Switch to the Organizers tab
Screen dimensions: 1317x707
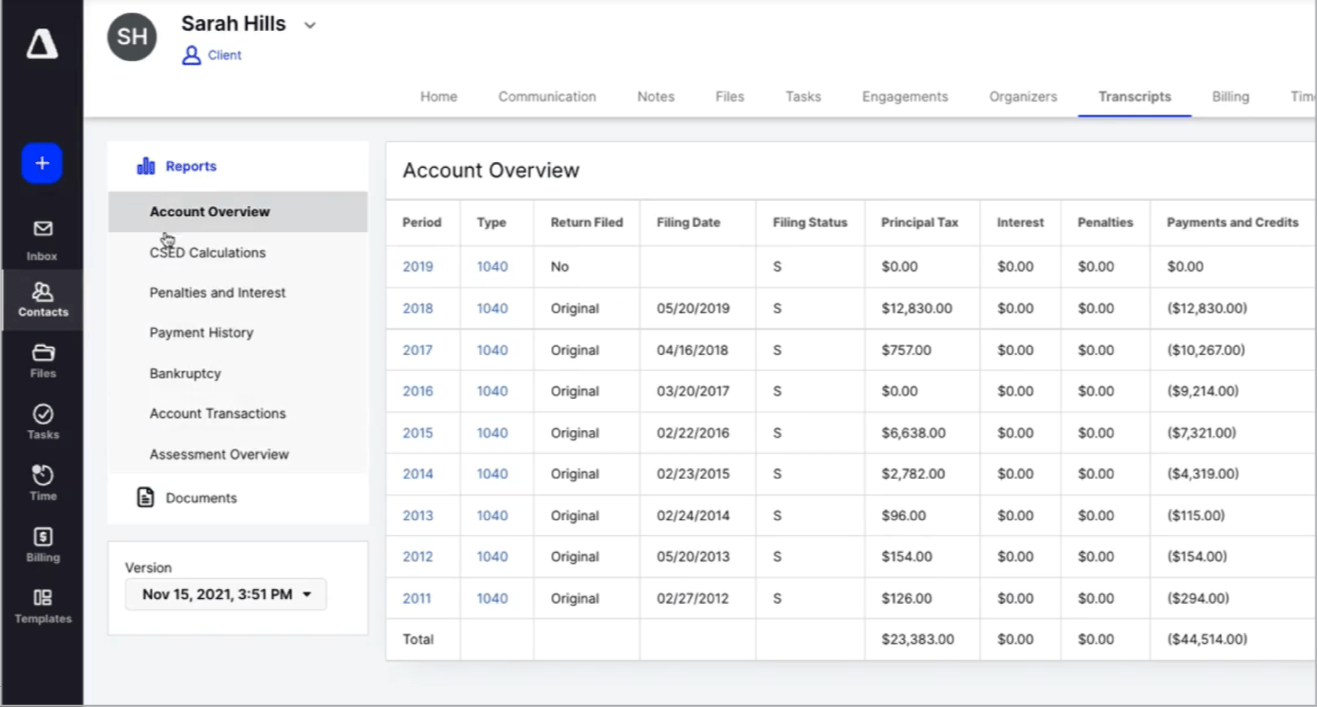point(1023,97)
